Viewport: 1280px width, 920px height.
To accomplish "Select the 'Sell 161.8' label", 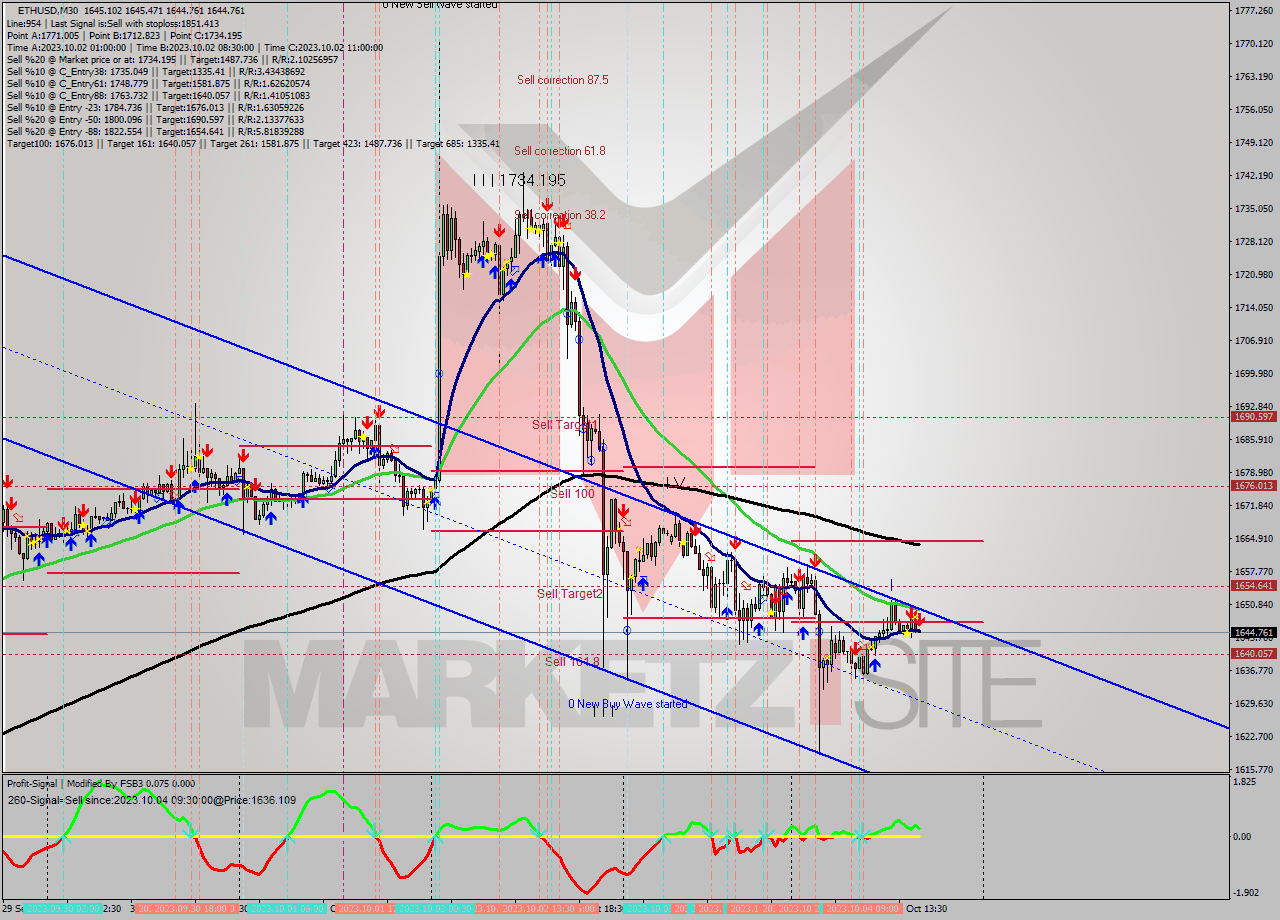I will click(x=572, y=661).
